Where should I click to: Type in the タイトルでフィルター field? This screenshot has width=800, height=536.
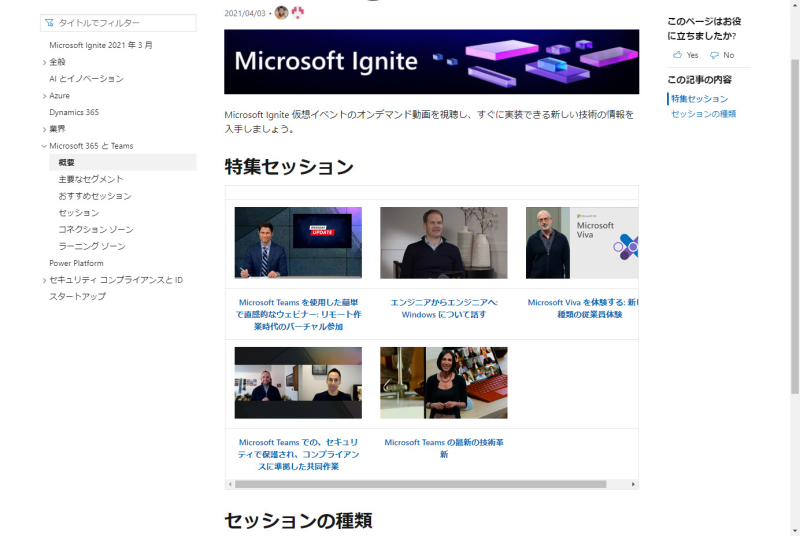(124, 22)
